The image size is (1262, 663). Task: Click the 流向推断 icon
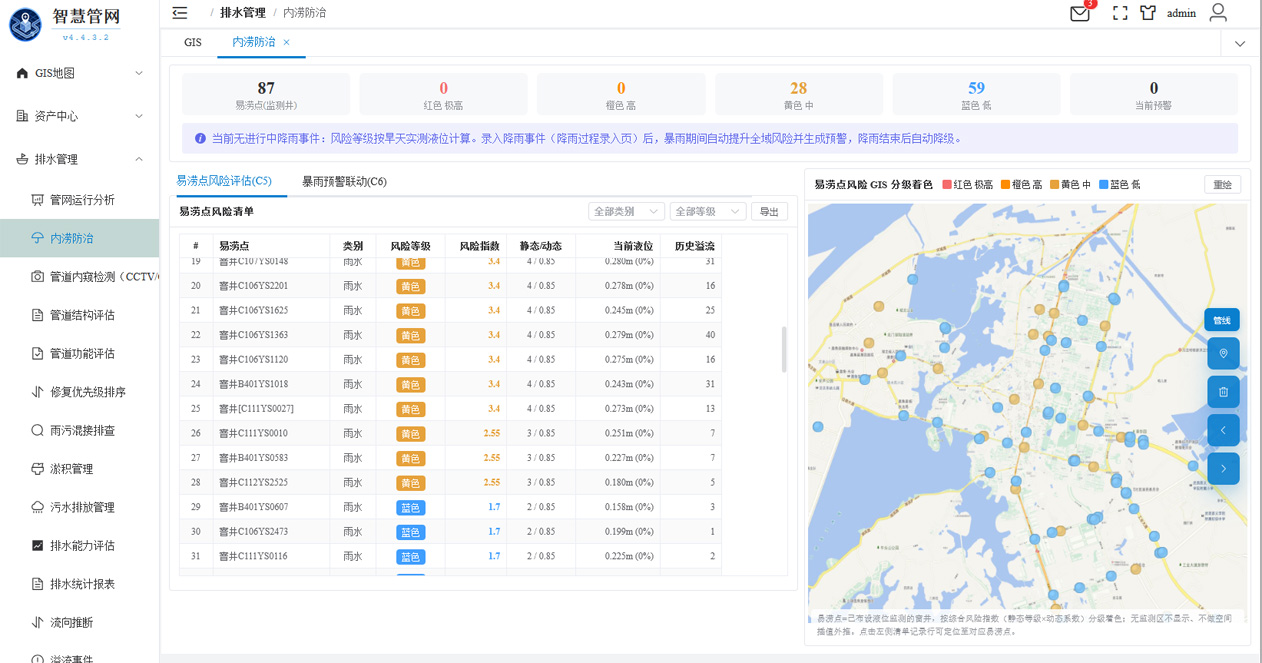pos(38,622)
